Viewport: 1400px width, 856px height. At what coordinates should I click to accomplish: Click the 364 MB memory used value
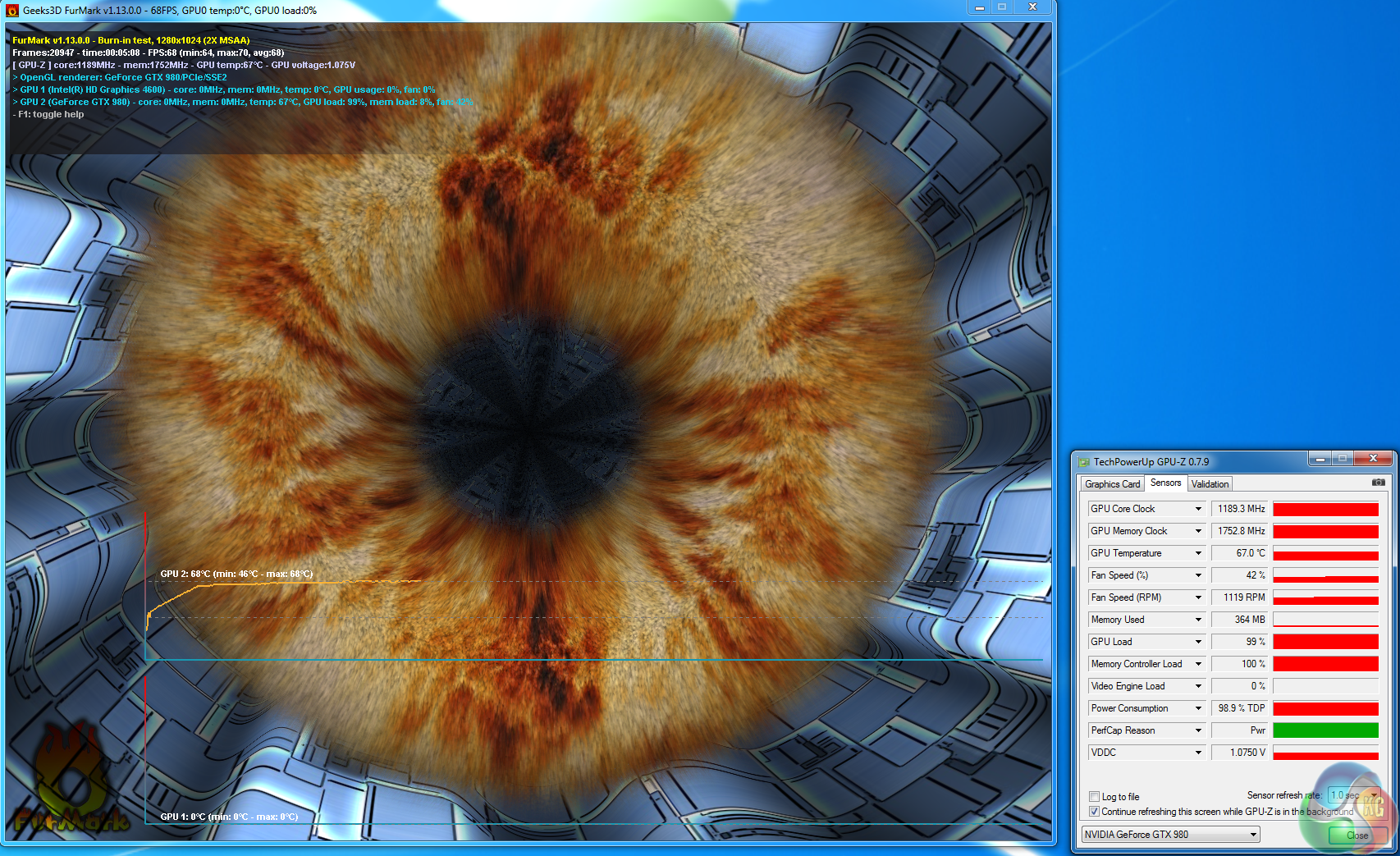(1240, 620)
